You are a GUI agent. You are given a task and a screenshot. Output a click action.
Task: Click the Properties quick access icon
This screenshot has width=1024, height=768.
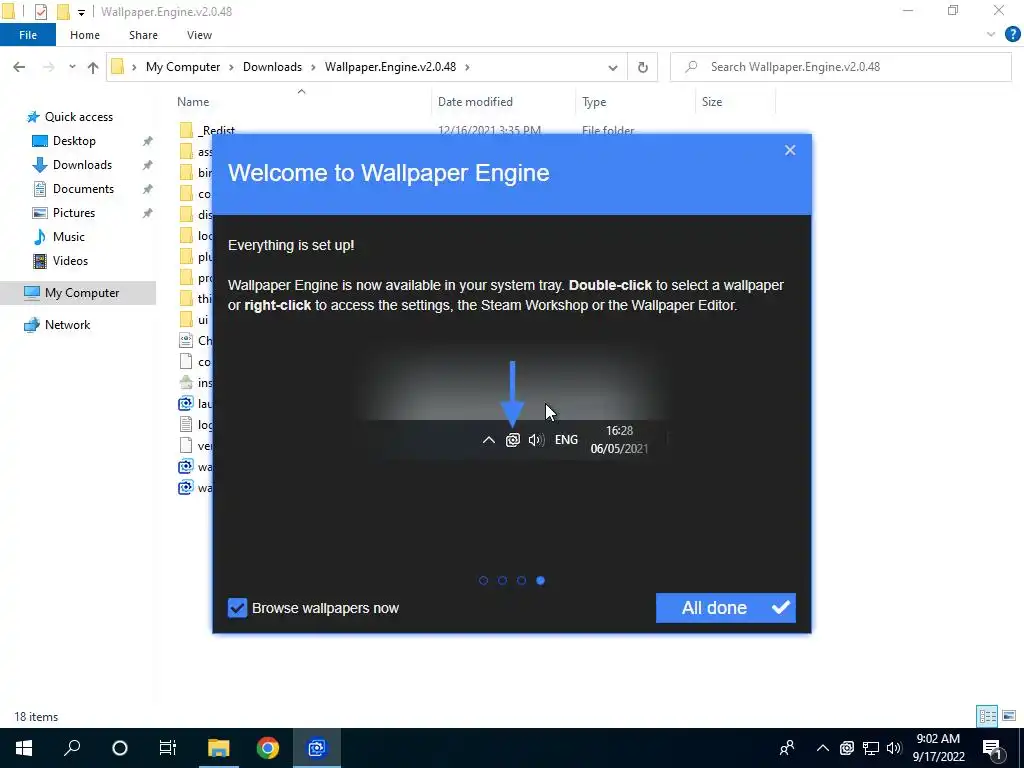40,12
